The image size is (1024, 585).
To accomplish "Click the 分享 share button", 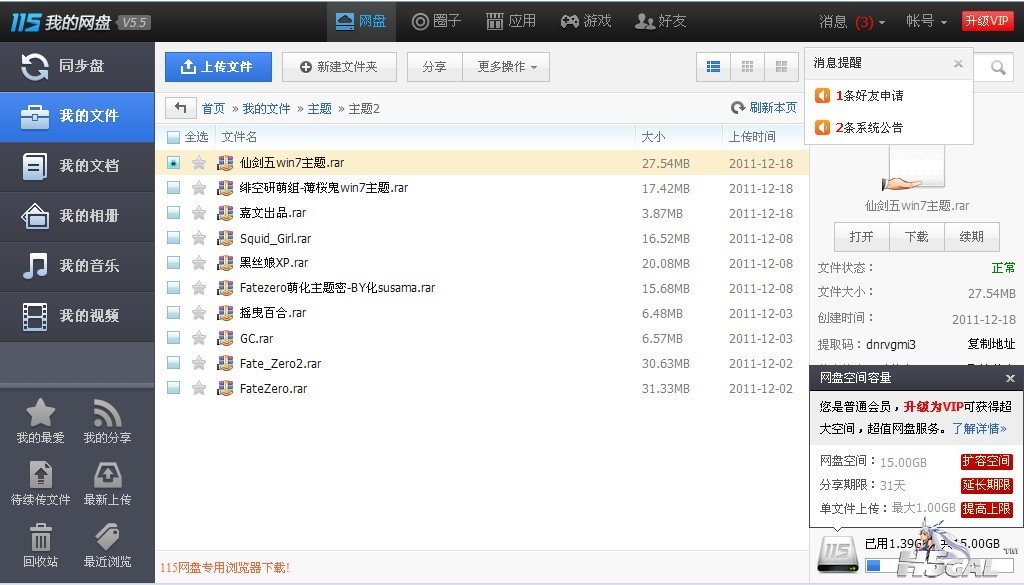I will pos(434,67).
